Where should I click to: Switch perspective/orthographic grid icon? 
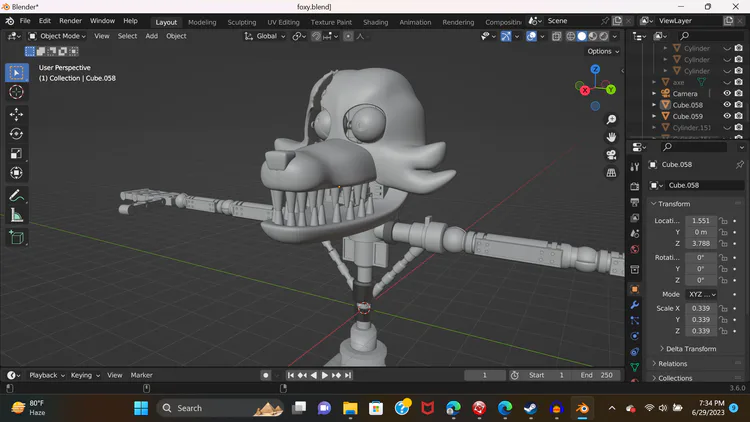coord(611,173)
